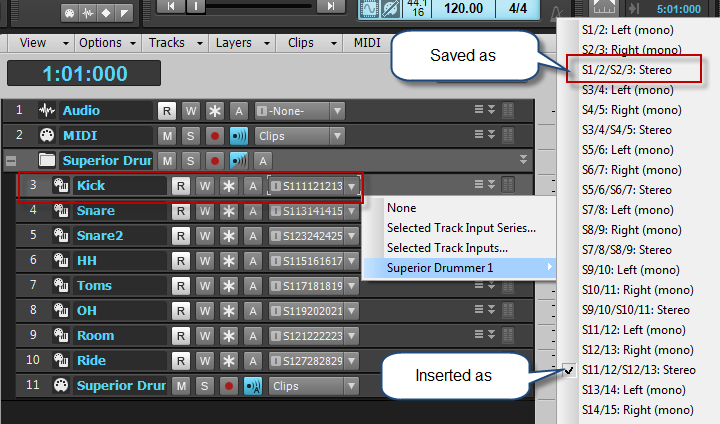Collapse the Superior Drummer track folder

pos(9,160)
